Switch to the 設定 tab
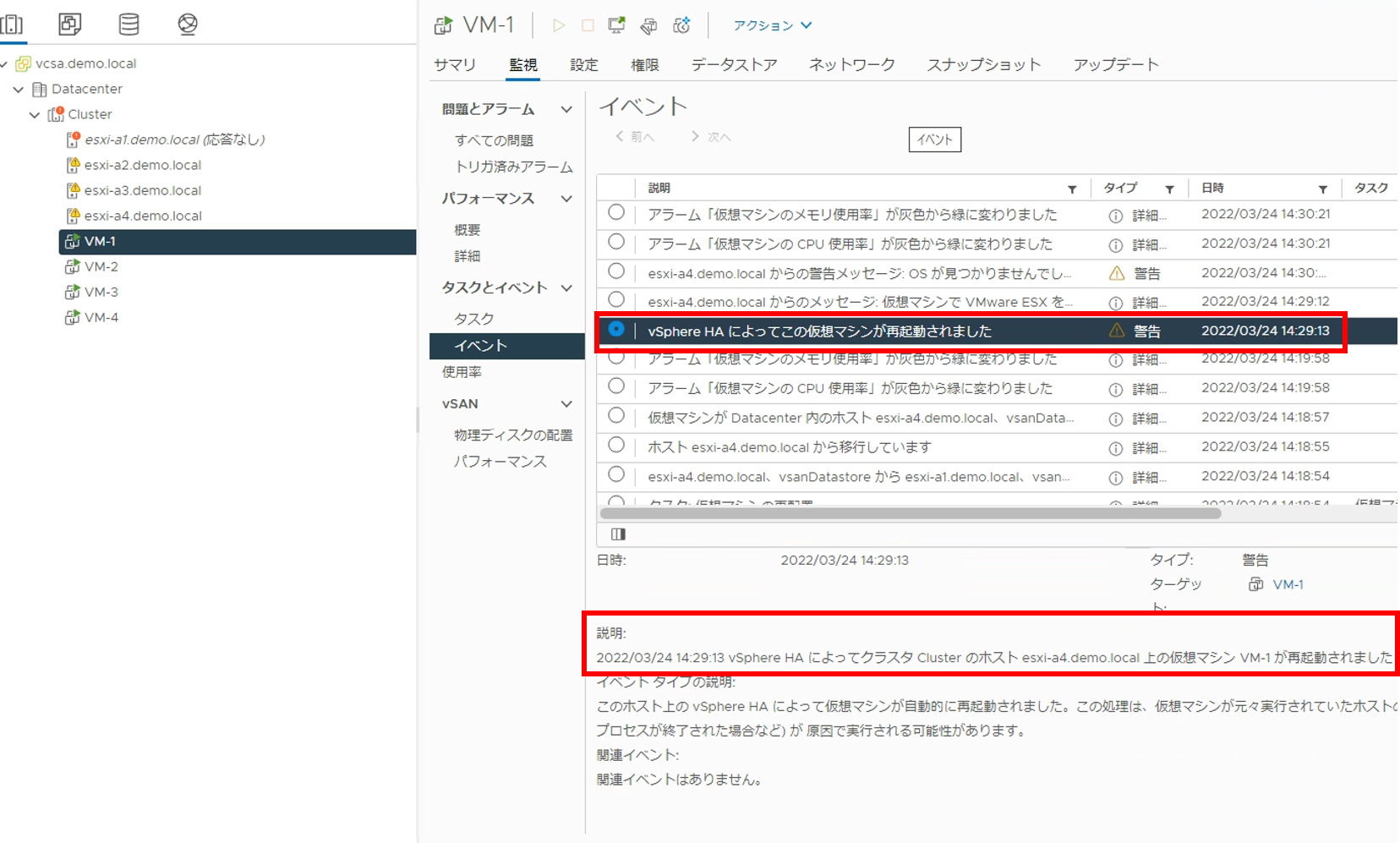The width and height of the screenshot is (1400, 843). 583,65
